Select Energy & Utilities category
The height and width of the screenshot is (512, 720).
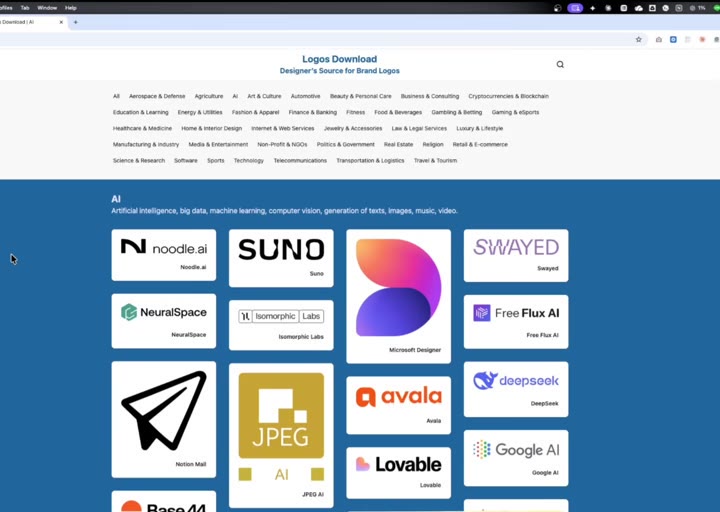pyautogui.click(x=200, y=113)
